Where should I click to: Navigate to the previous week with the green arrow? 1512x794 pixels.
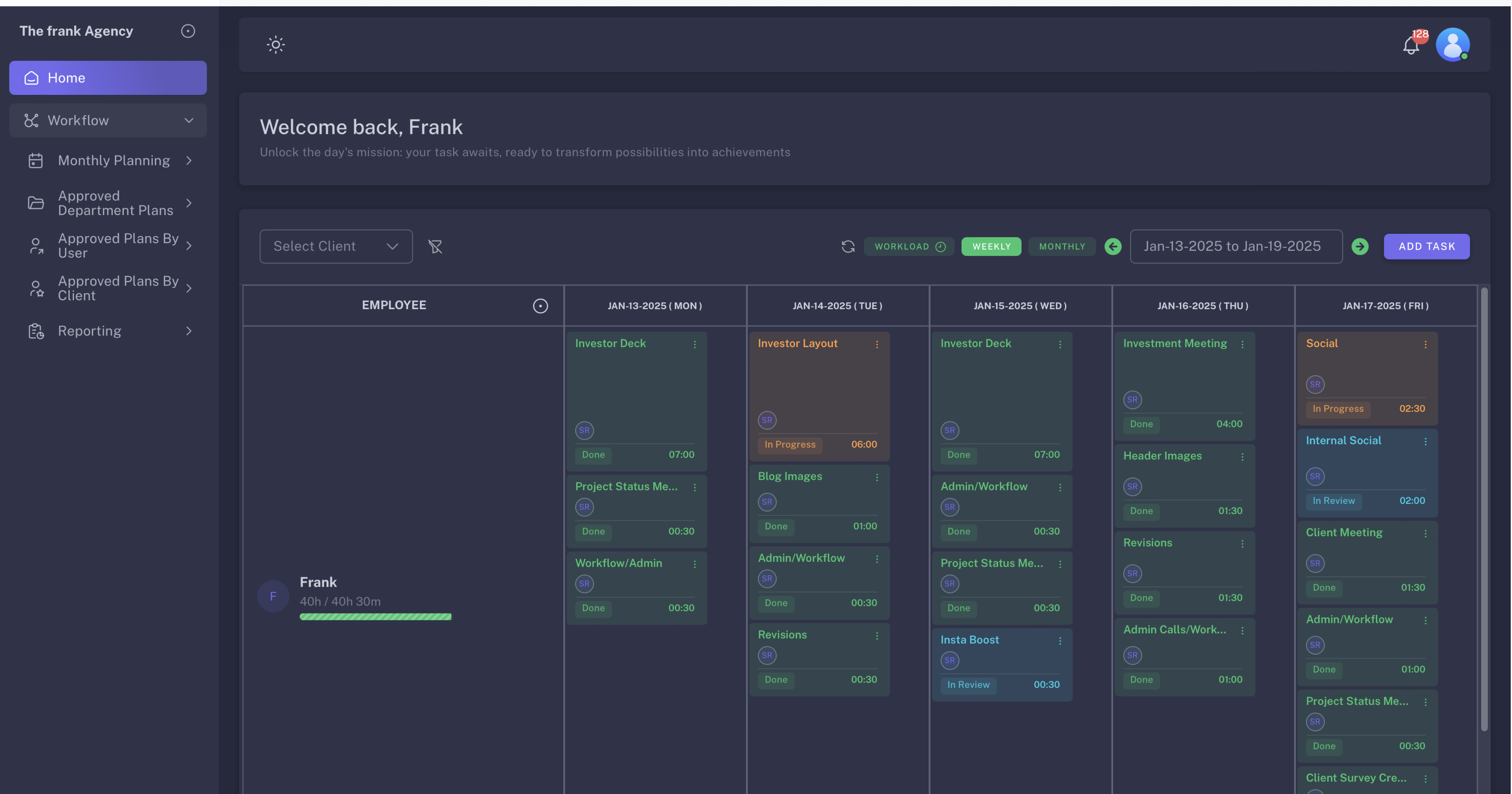click(1113, 246)
